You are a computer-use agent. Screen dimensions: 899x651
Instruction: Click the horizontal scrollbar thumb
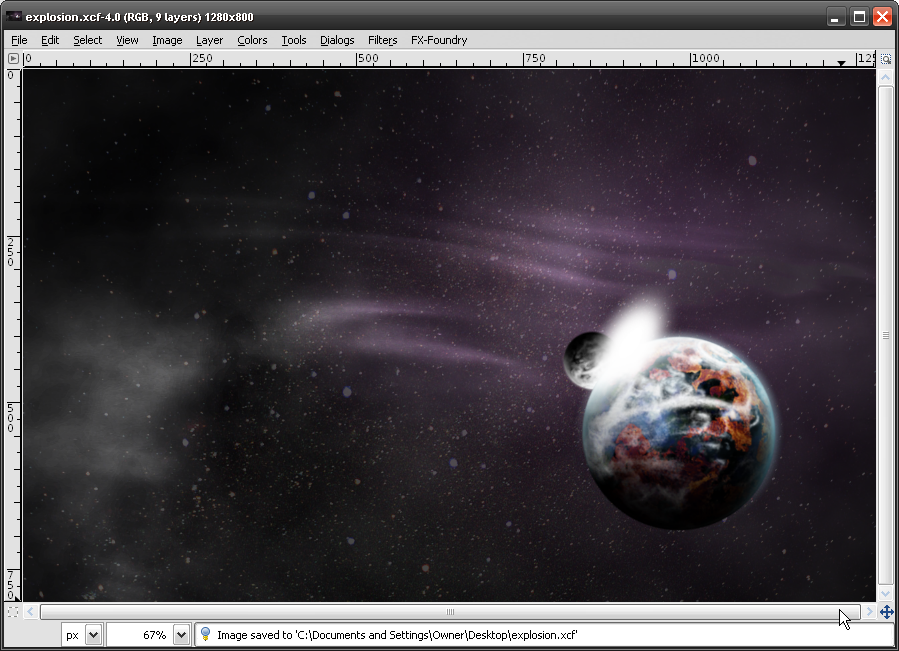tap(450, 612)
